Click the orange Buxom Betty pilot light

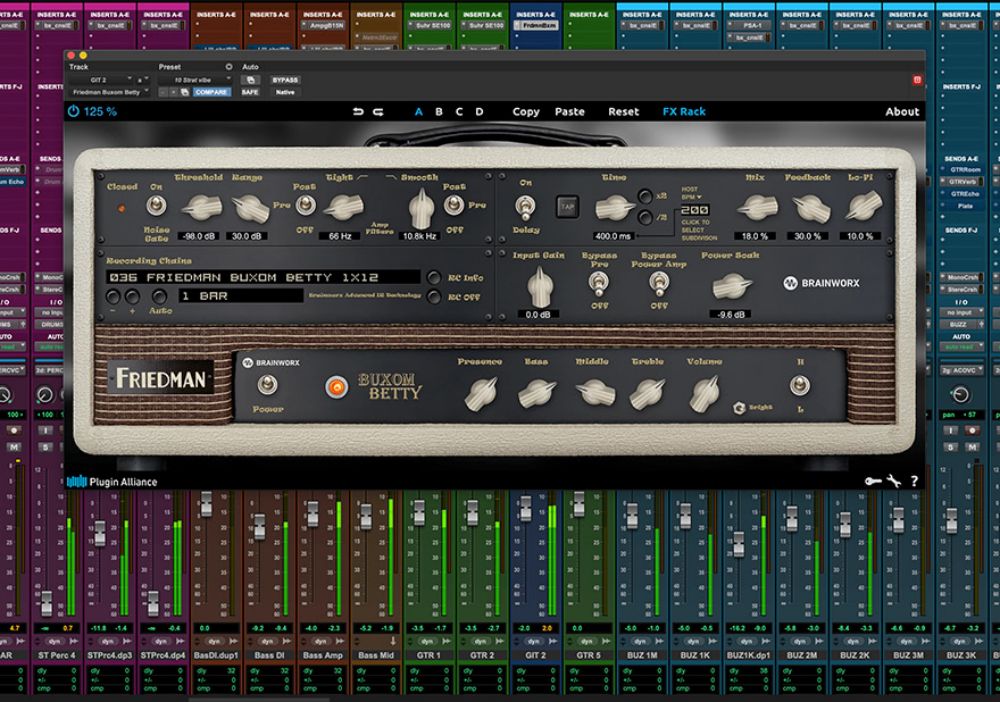(x=337, y=386)
